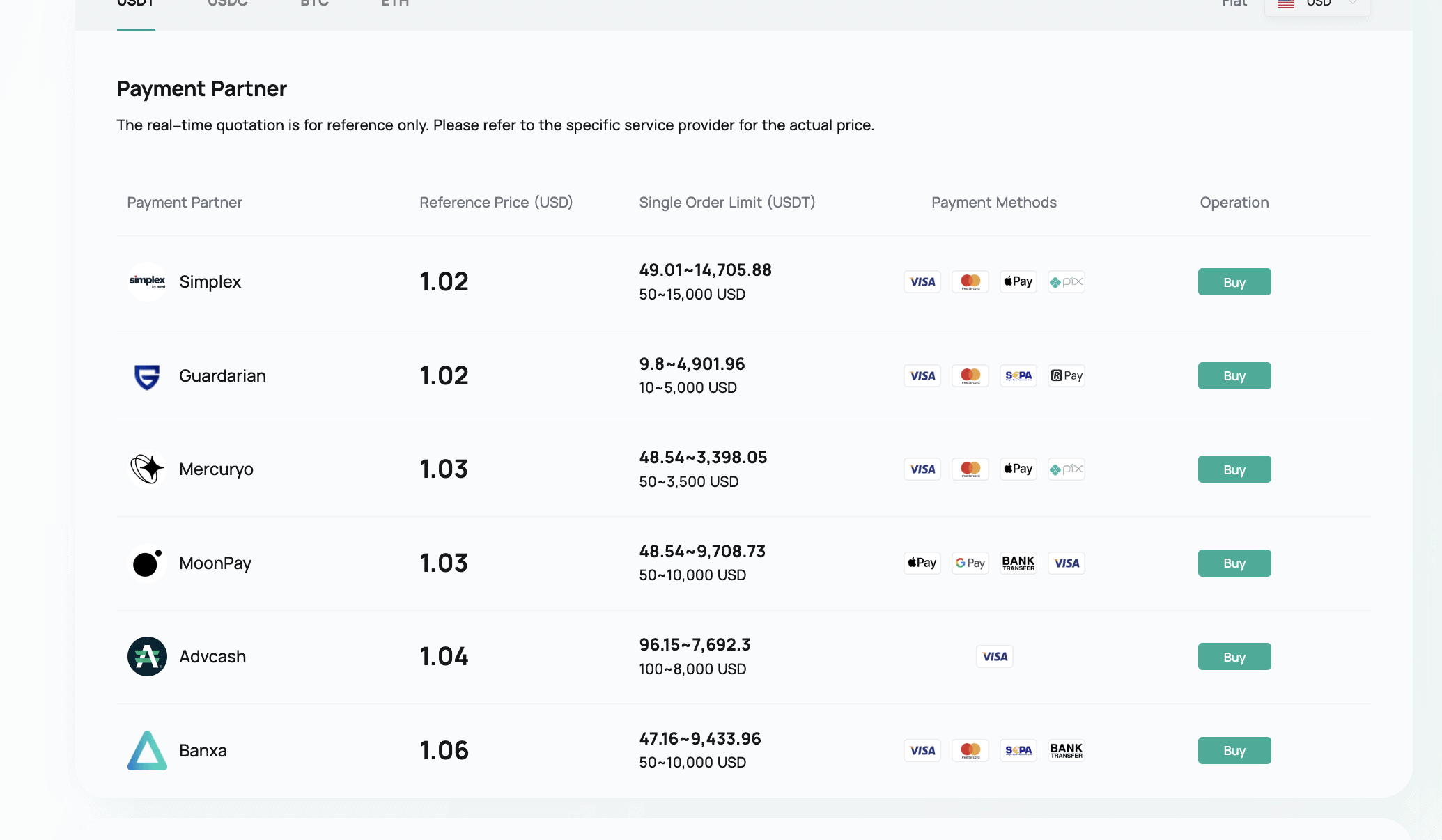This screenshot has height=840, width=1442.
Task: Click the Simplex logo icon
Action: 147,281
